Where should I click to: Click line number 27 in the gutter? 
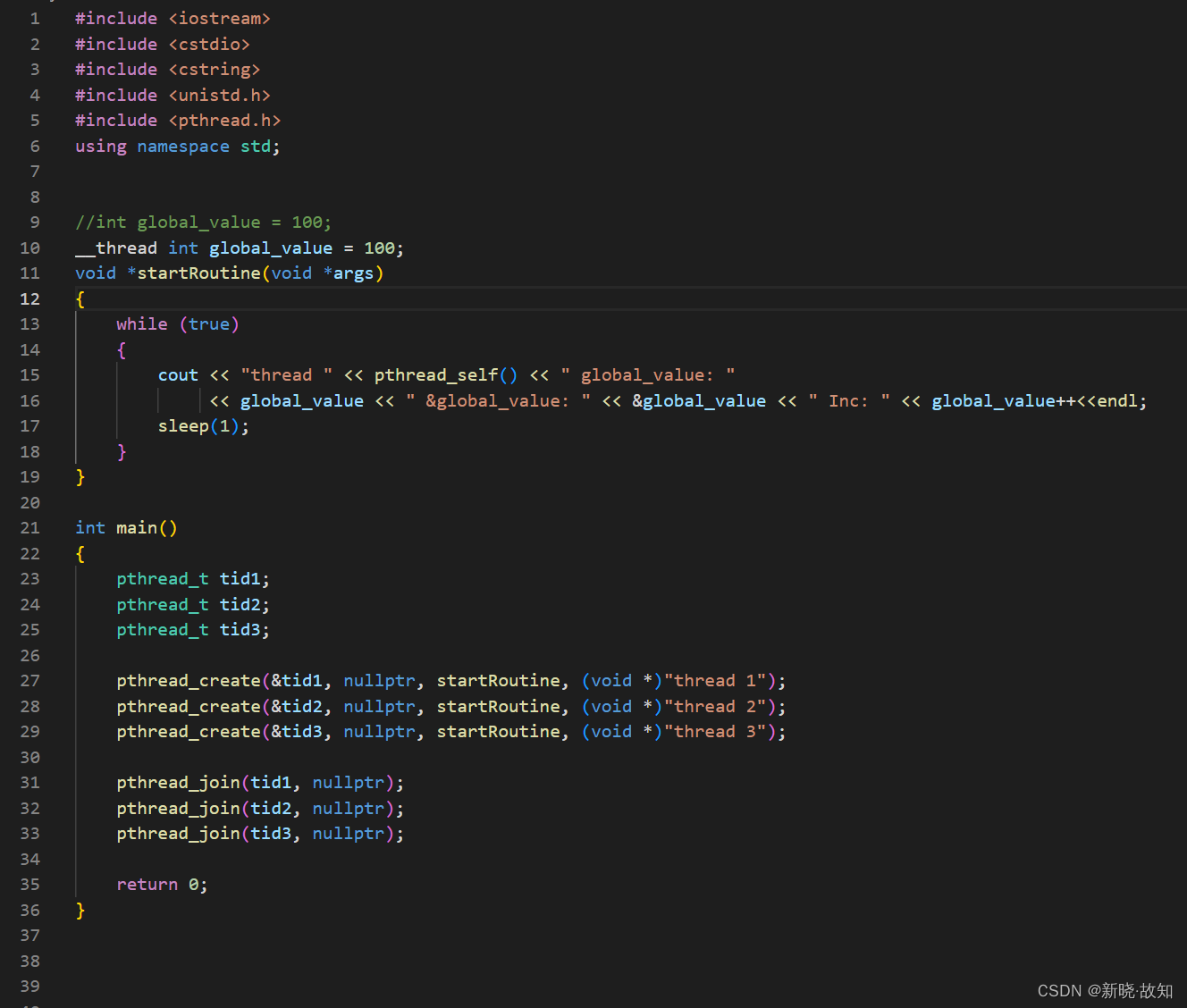coord(29,681)
